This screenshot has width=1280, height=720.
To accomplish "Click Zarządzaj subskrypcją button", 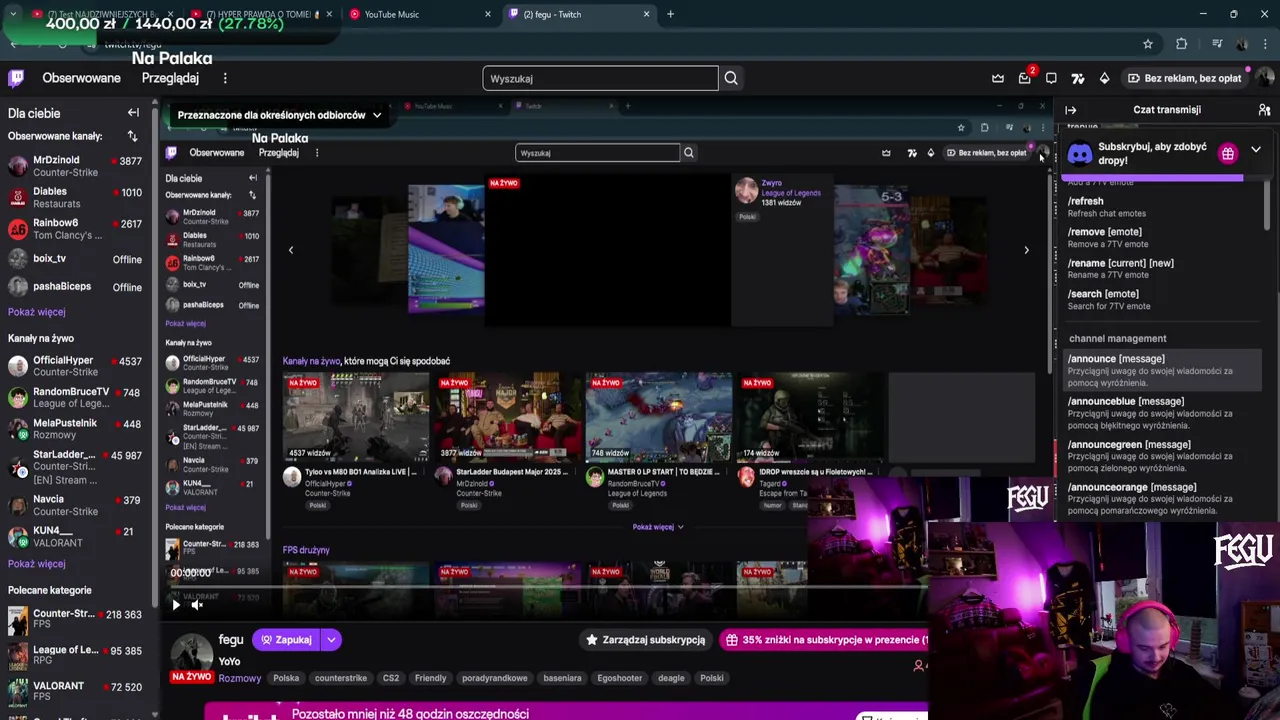I will coord(646,640).
